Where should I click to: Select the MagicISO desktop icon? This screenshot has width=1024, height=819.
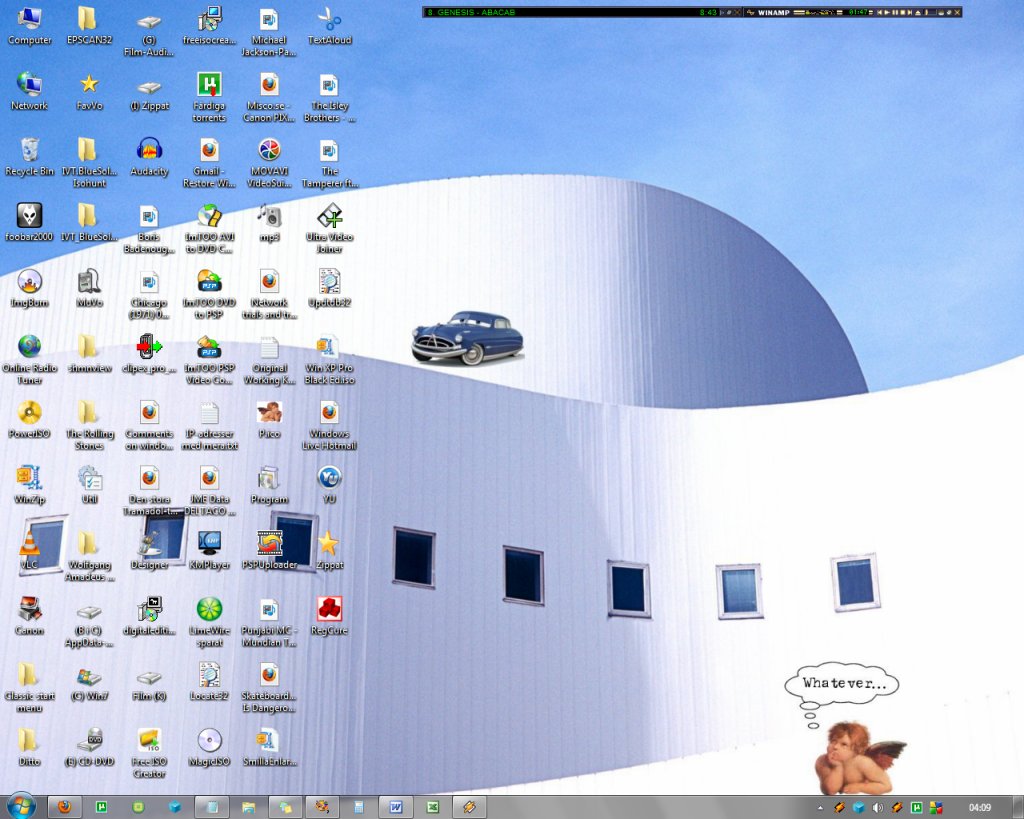pyautogui.click(x=209, y=741)
